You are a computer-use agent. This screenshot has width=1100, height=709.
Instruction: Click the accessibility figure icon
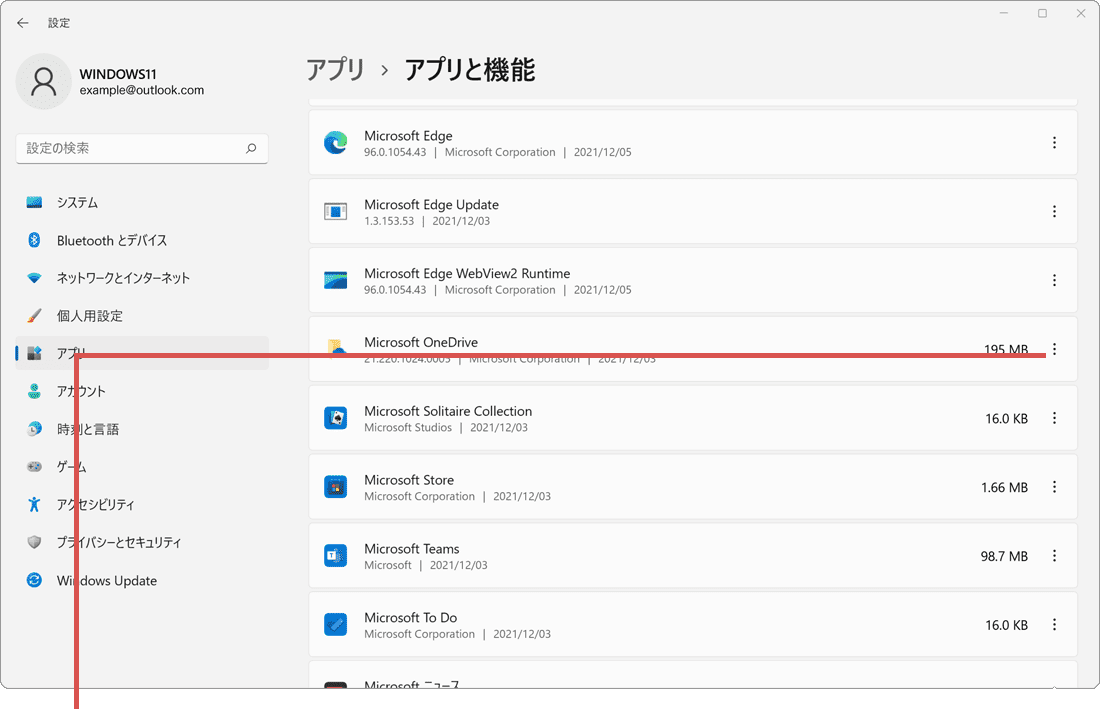point(34,504)
